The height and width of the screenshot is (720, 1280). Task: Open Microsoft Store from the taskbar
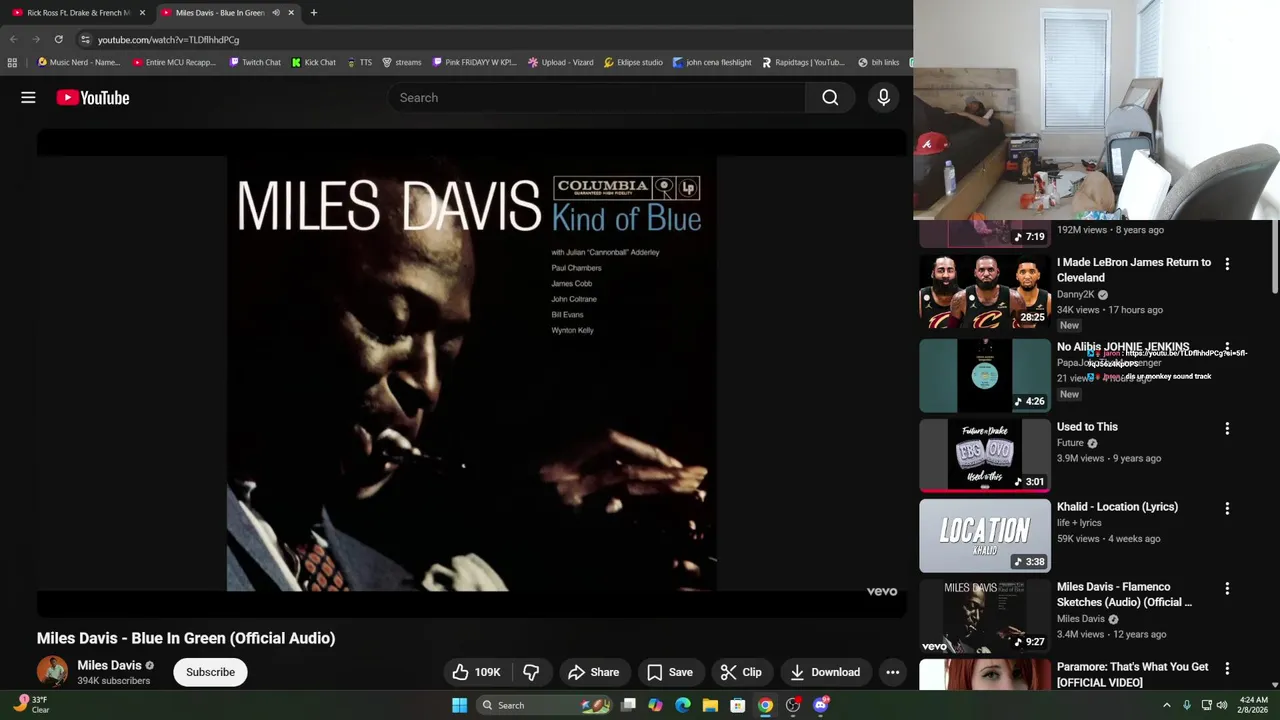tap(737, 705)
